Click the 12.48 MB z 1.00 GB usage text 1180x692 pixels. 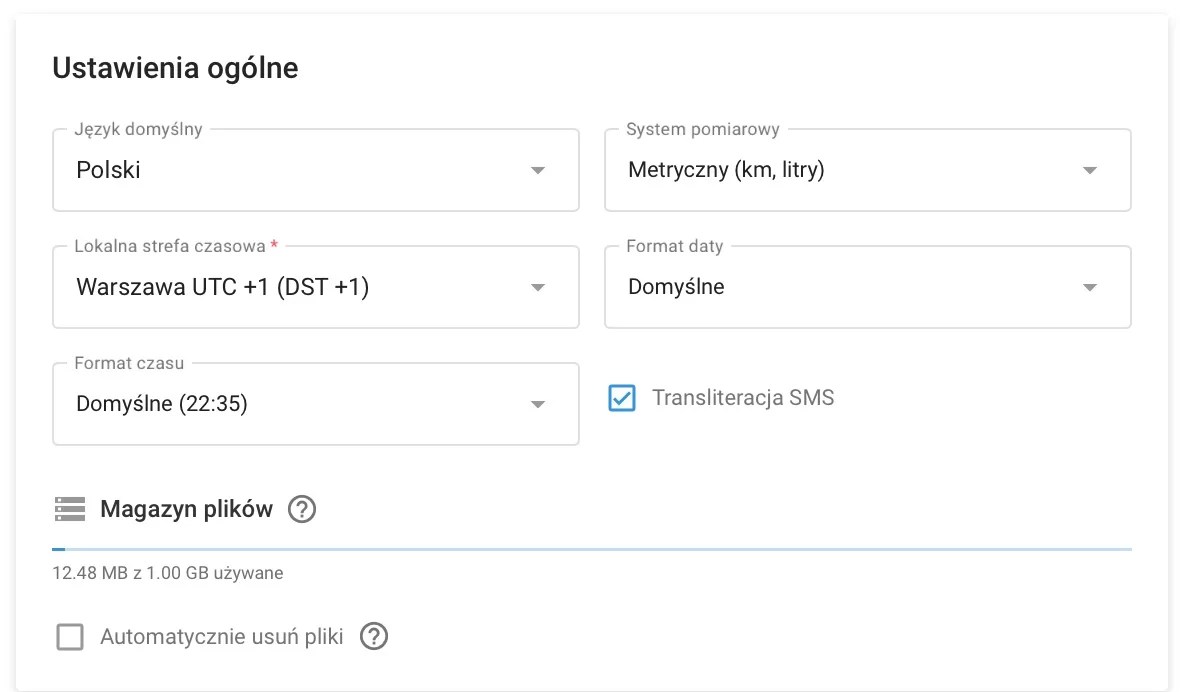(x=168, y=574)
